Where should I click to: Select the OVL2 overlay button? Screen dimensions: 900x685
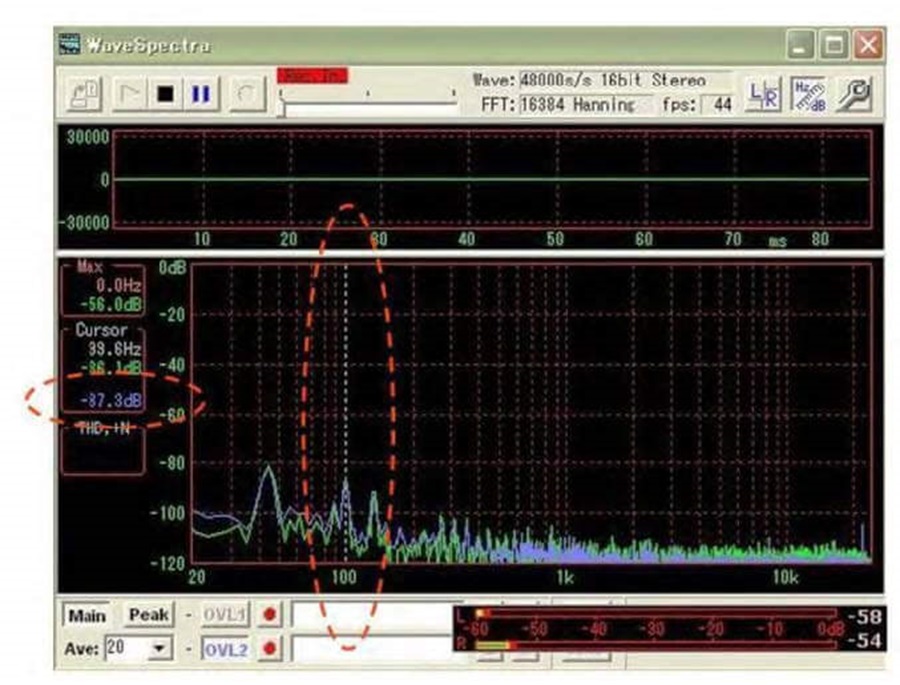(225, 650)
